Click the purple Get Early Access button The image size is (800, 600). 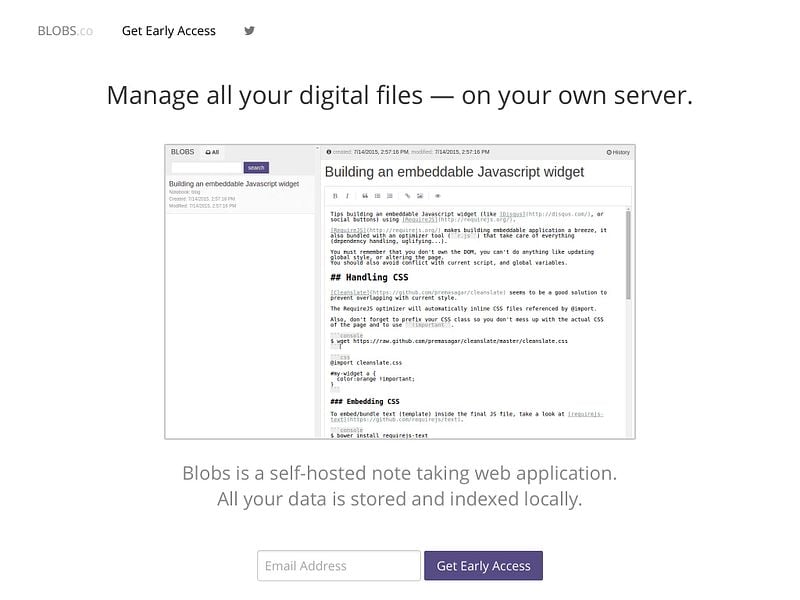click(483, 565)
